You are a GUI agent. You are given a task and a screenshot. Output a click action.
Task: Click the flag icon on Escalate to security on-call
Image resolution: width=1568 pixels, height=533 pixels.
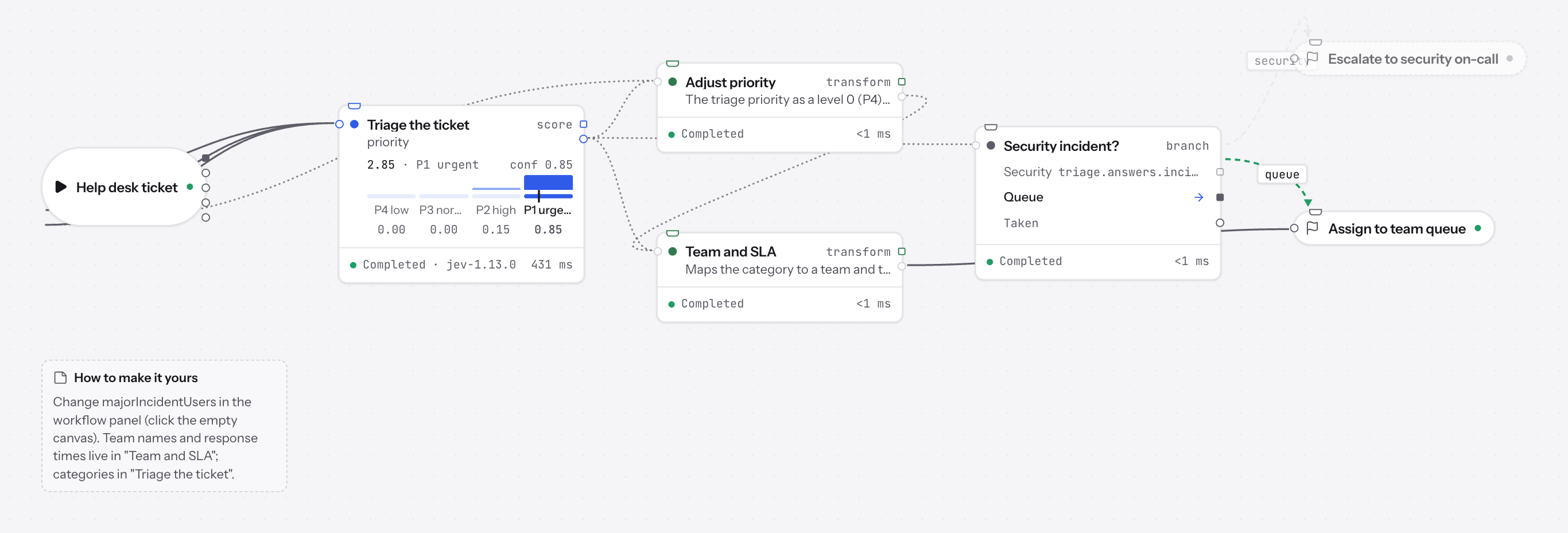point(1313,59)
